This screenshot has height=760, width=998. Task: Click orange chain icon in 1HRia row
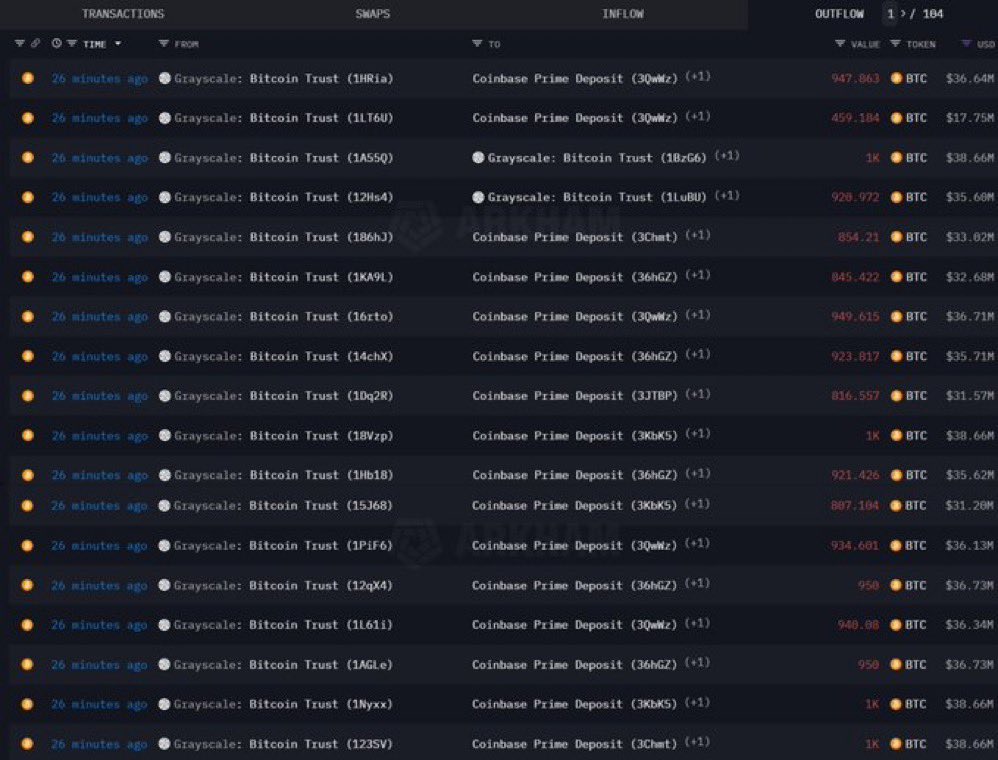[27, 78]
